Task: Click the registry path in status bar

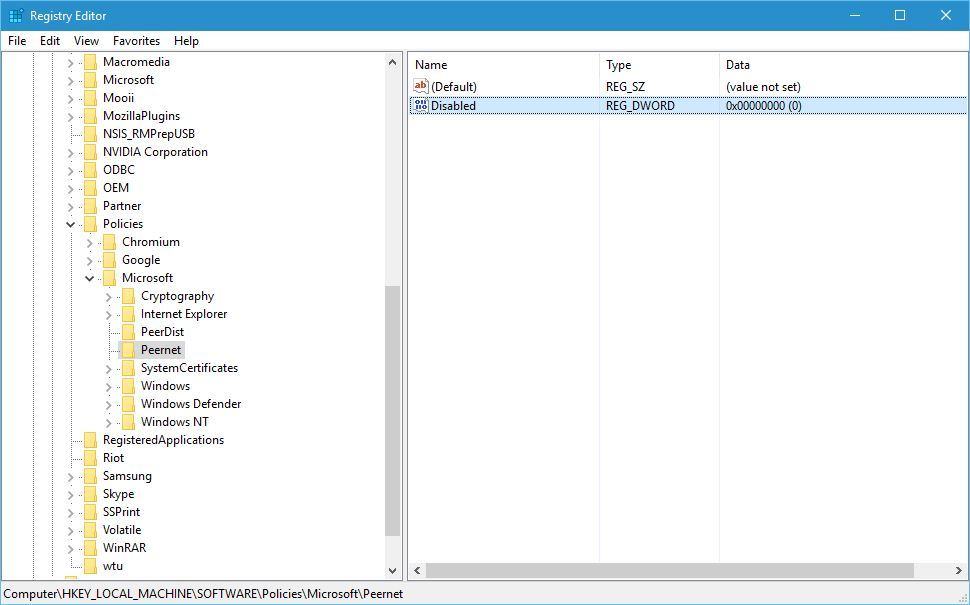Action: [x=203, y=594]
